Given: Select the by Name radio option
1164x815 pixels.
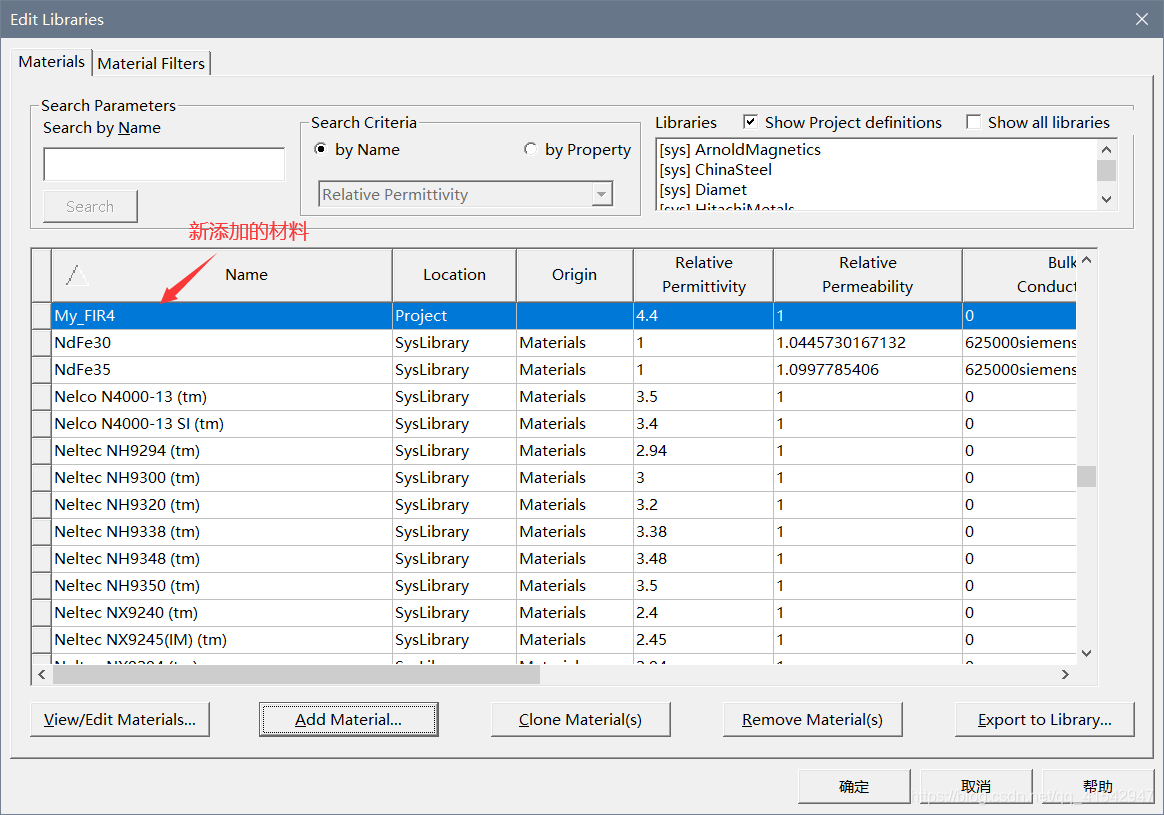Looking at the screenshot, I should pyautogui.click(x=321, y=149).
